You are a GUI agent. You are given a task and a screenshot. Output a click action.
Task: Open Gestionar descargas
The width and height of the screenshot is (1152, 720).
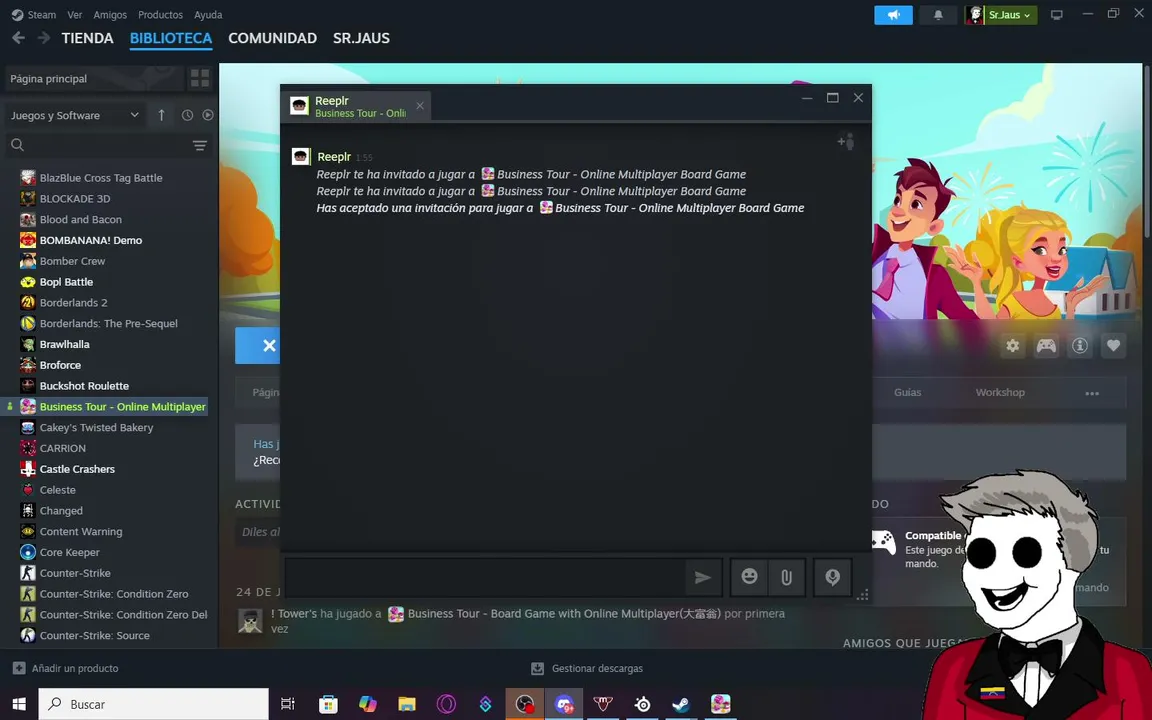pyautogui.click(x=587, y=669)
